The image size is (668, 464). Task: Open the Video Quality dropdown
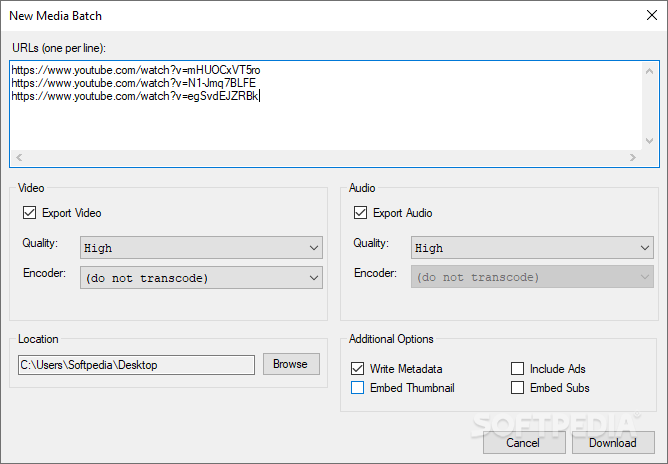201,248
